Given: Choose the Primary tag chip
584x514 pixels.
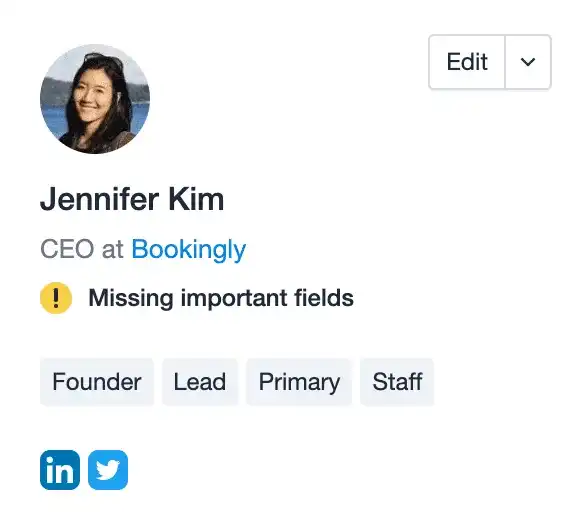Looking at the screenshot, I should click(299, 382).
